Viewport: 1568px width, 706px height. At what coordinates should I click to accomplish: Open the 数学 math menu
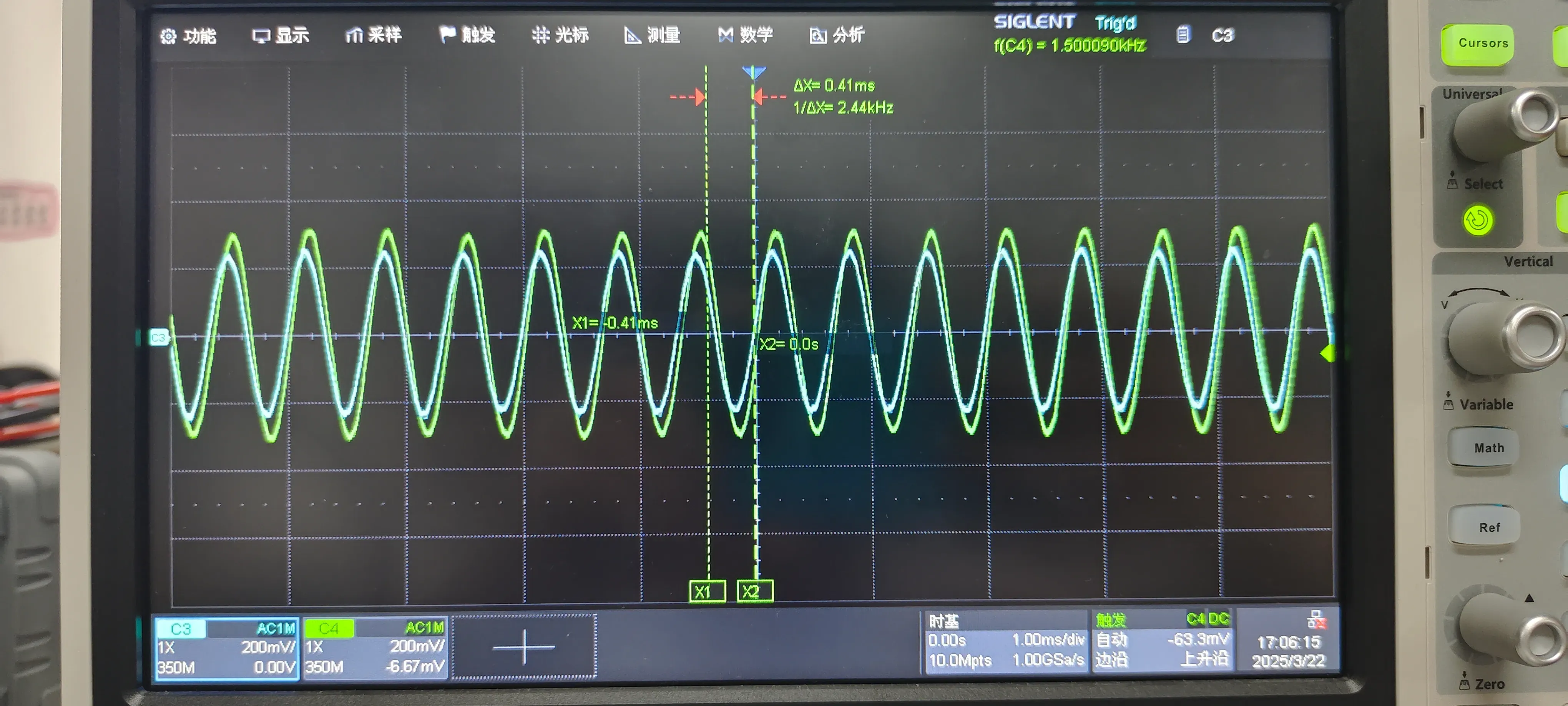tap(745, 35)
